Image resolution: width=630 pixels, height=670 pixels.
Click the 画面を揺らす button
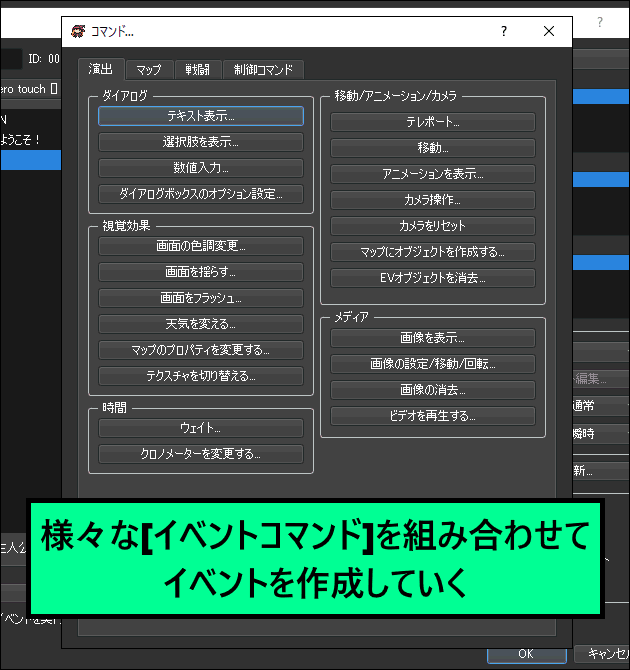(201, 272)
